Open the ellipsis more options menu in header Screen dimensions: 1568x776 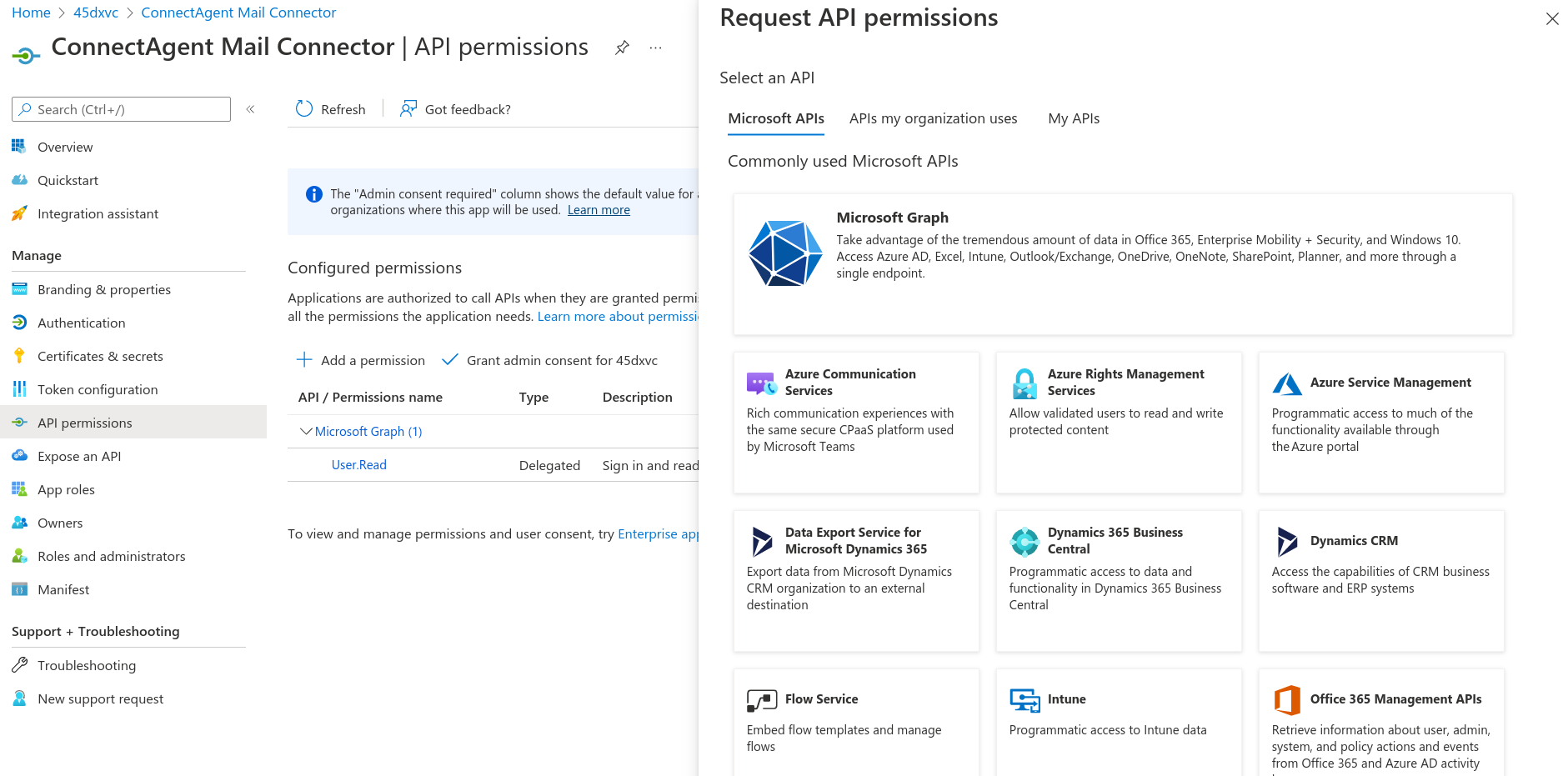coord(656,48)
